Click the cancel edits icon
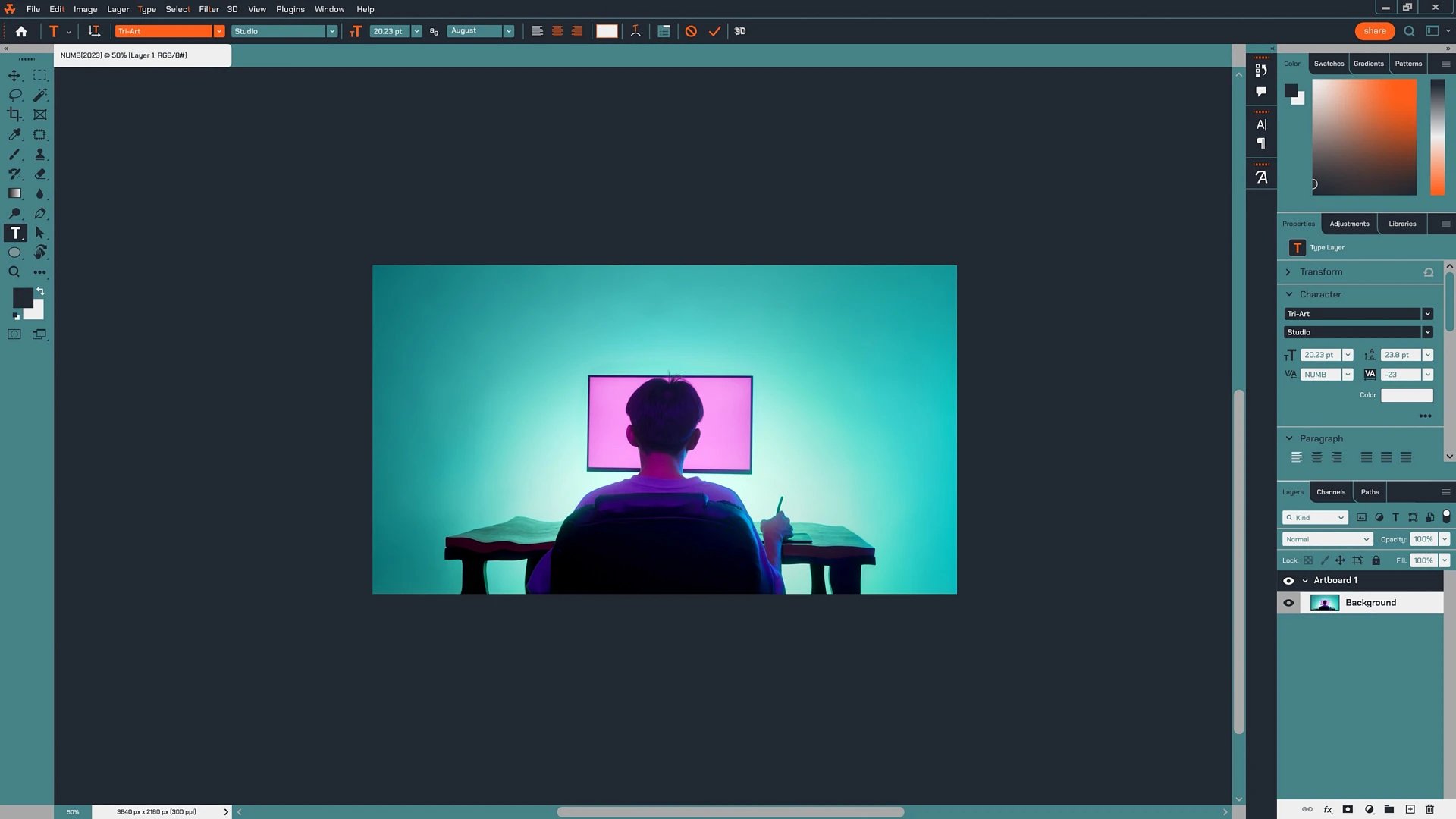Screen dimensions: 1456x819 pos(691,31)
